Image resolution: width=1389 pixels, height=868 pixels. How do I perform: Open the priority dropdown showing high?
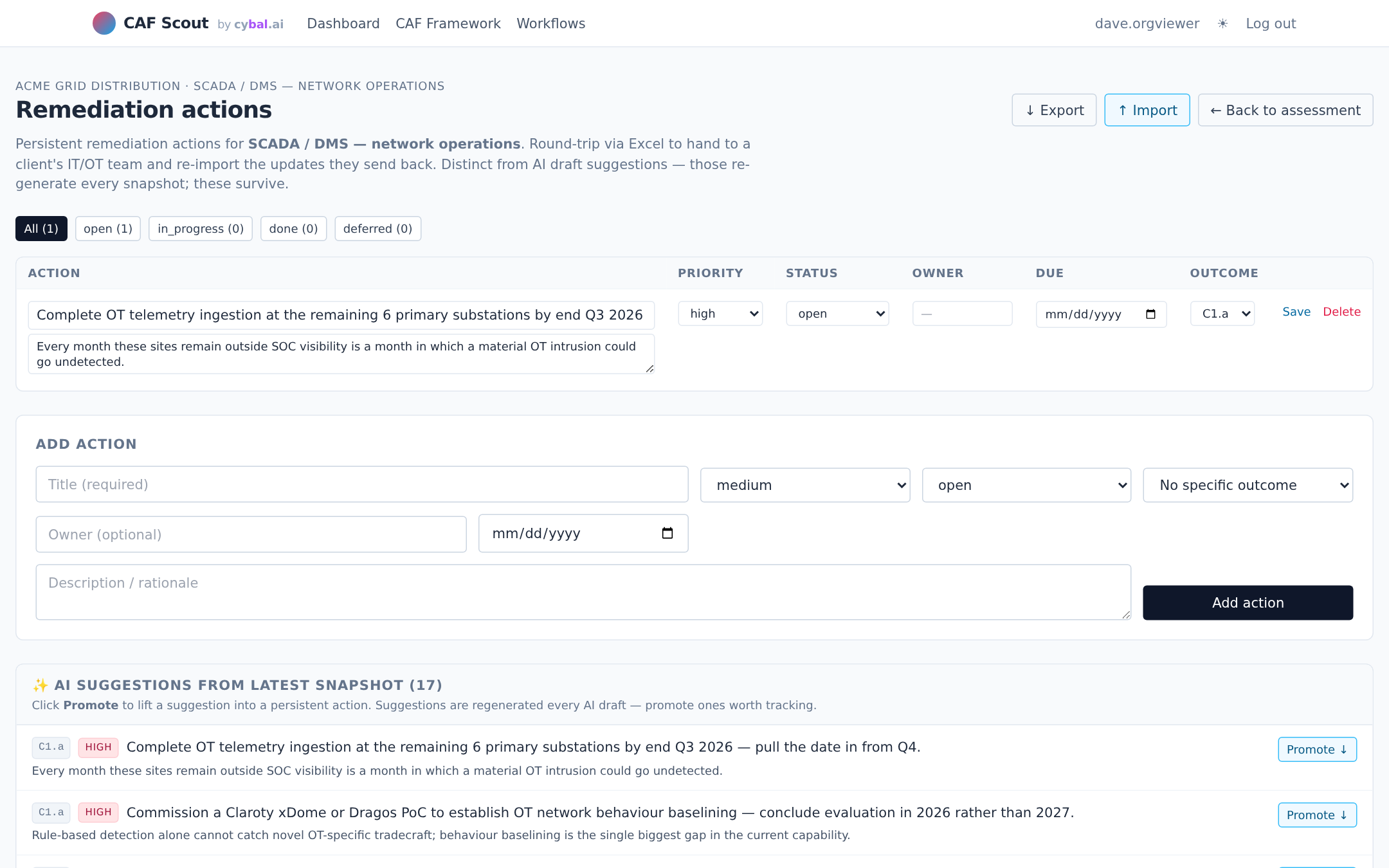(x=720, y=314)
